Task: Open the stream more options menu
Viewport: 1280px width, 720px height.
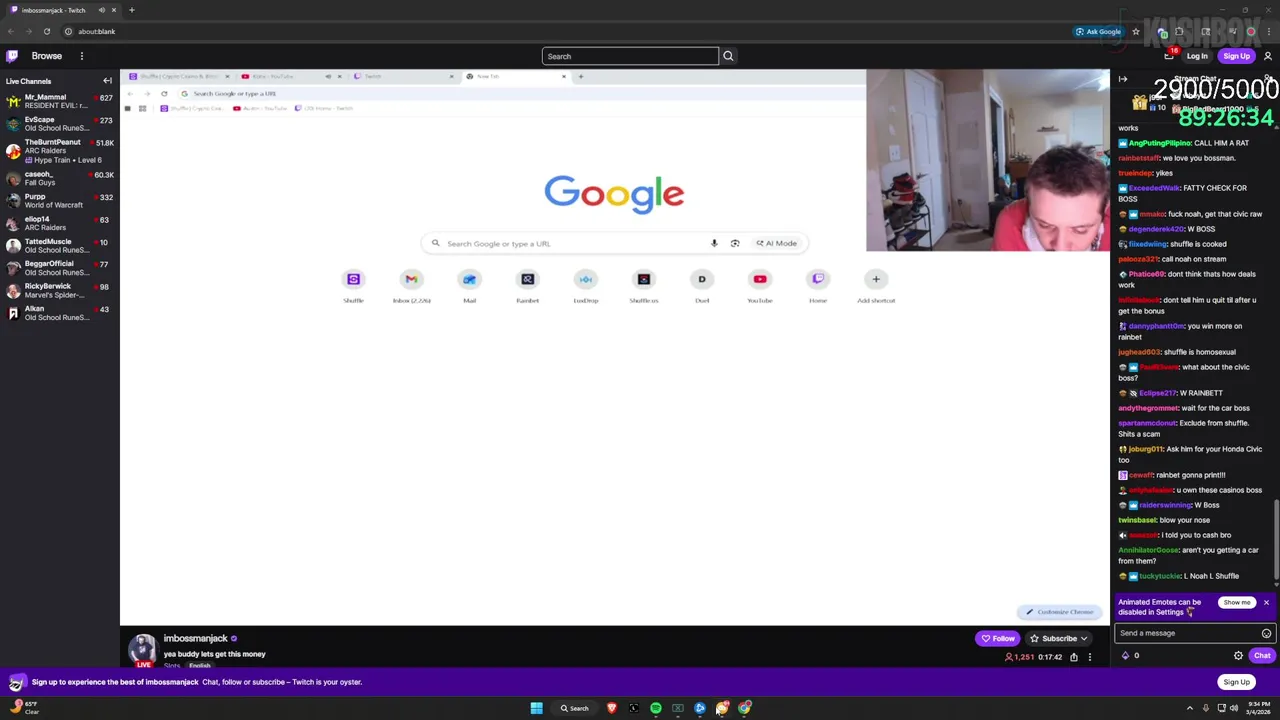Action: tap(1090, 657)
